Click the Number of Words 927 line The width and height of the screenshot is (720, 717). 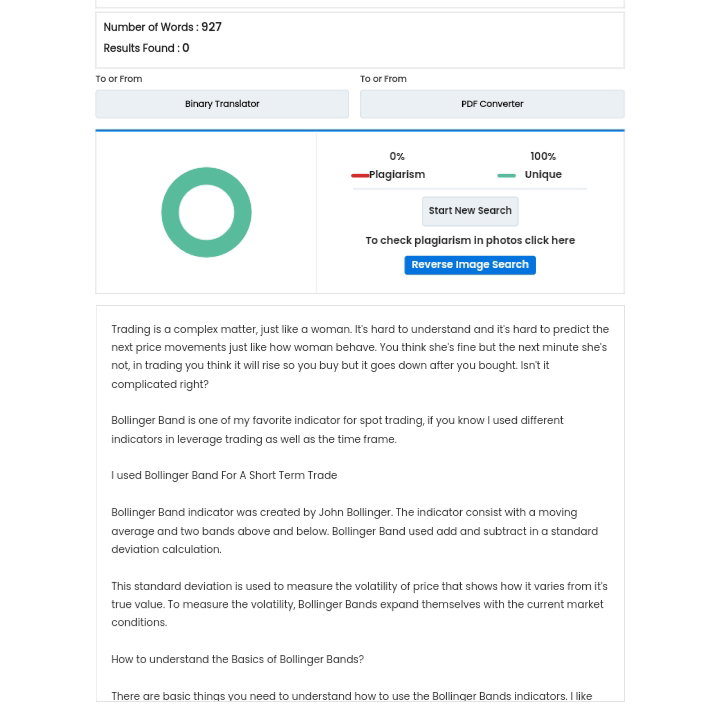tap(163, 27)
